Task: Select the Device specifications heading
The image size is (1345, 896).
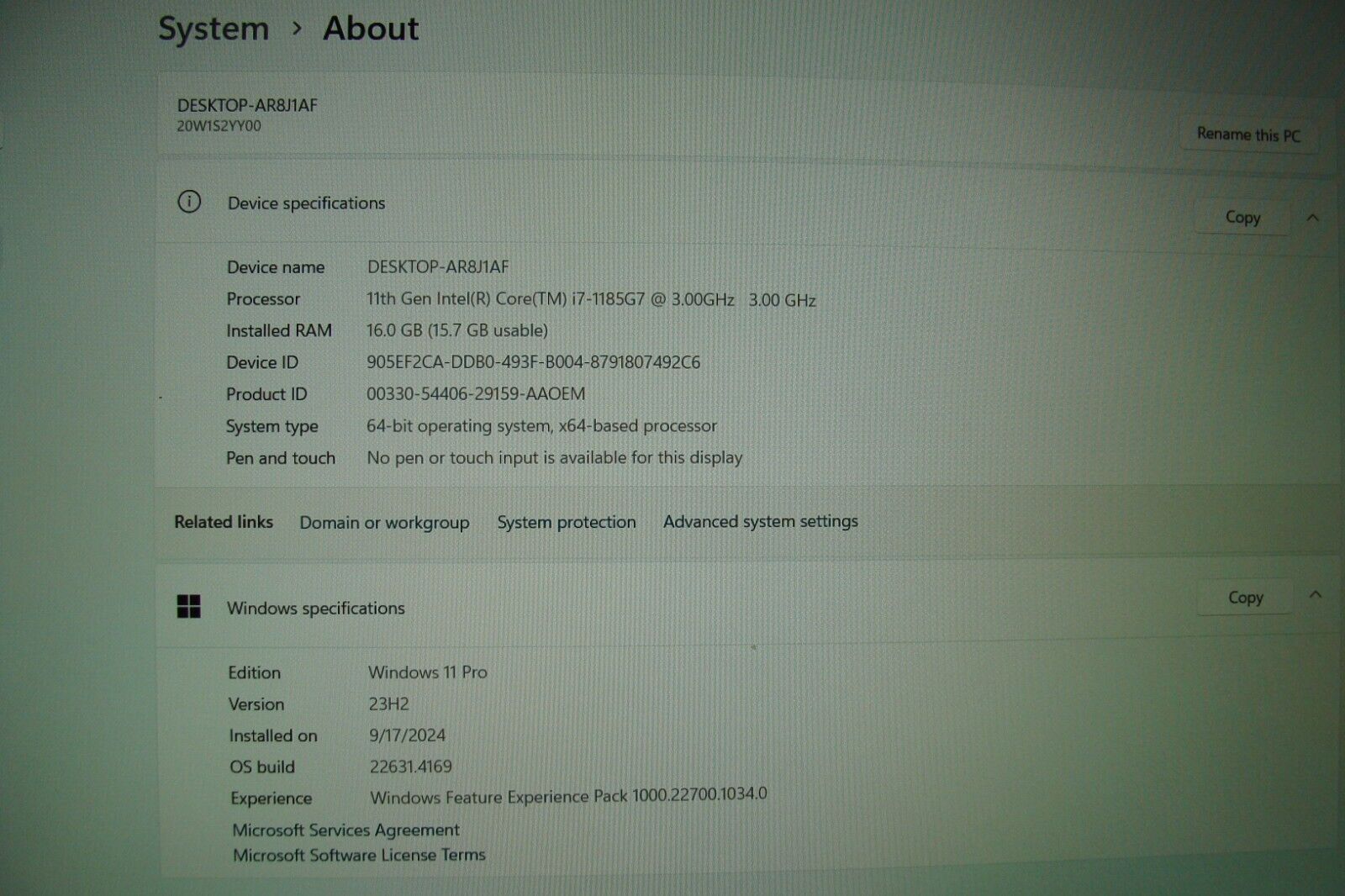Action: [x=306, y=203]
